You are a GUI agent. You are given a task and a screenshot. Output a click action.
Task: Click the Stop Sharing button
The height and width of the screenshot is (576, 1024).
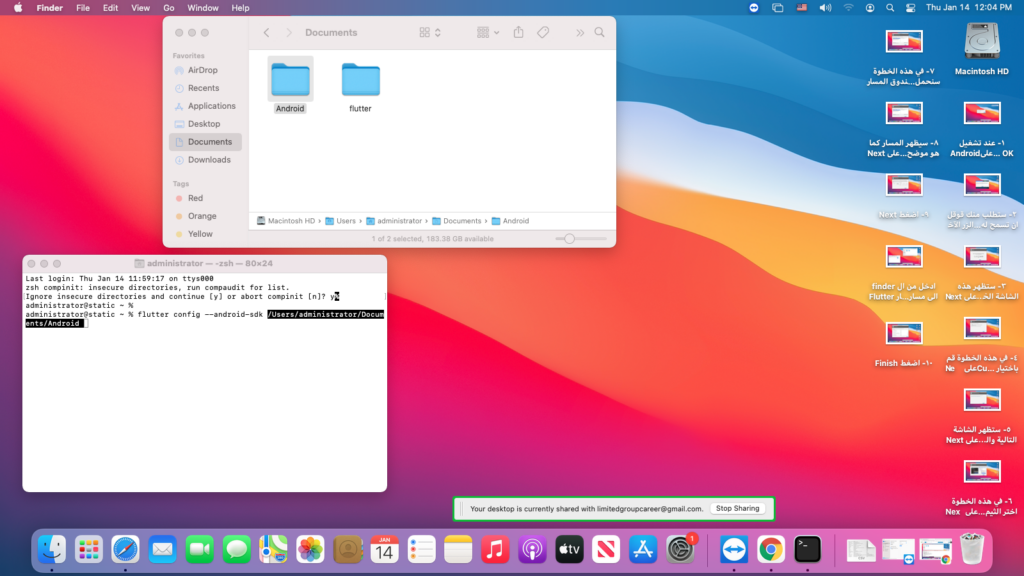point(737,508)
